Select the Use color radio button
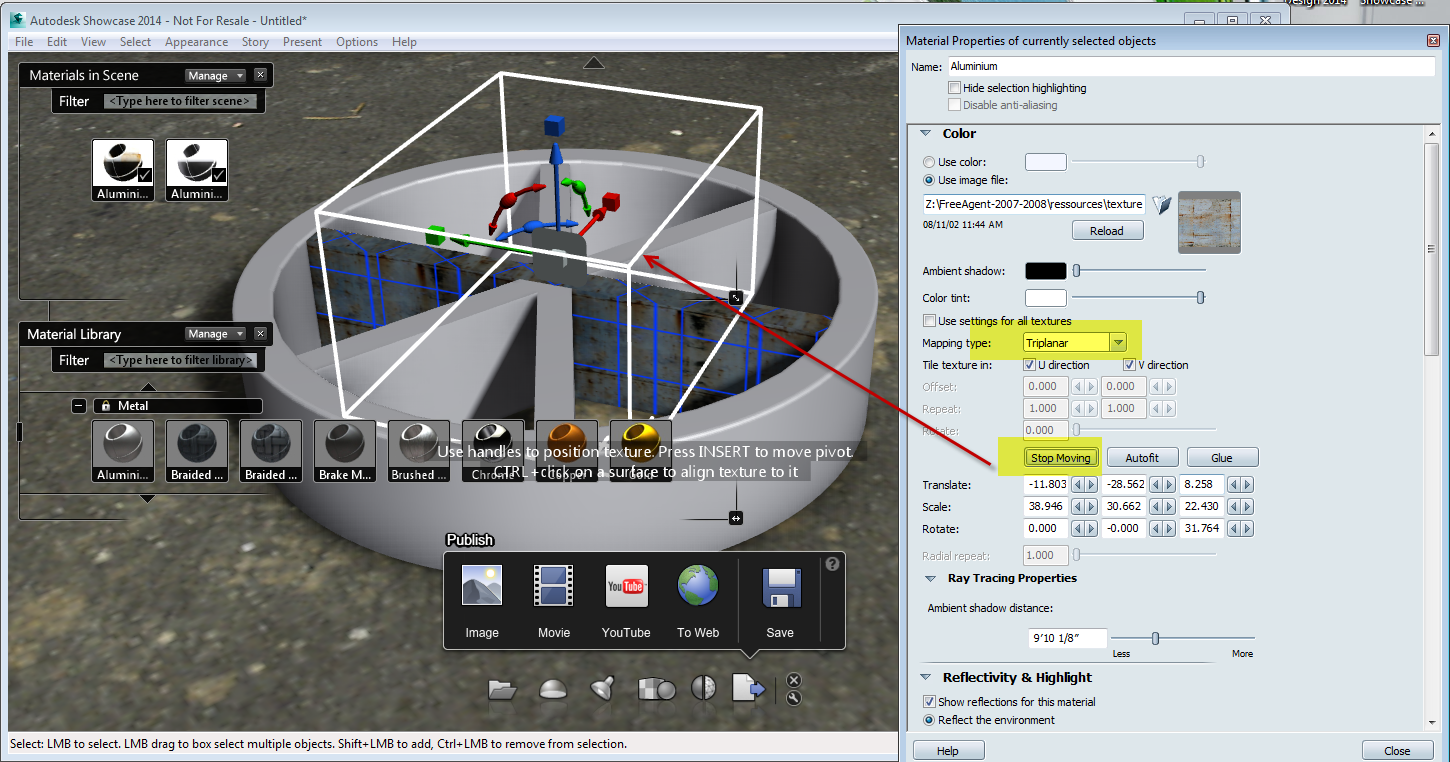 pos(929,162)
